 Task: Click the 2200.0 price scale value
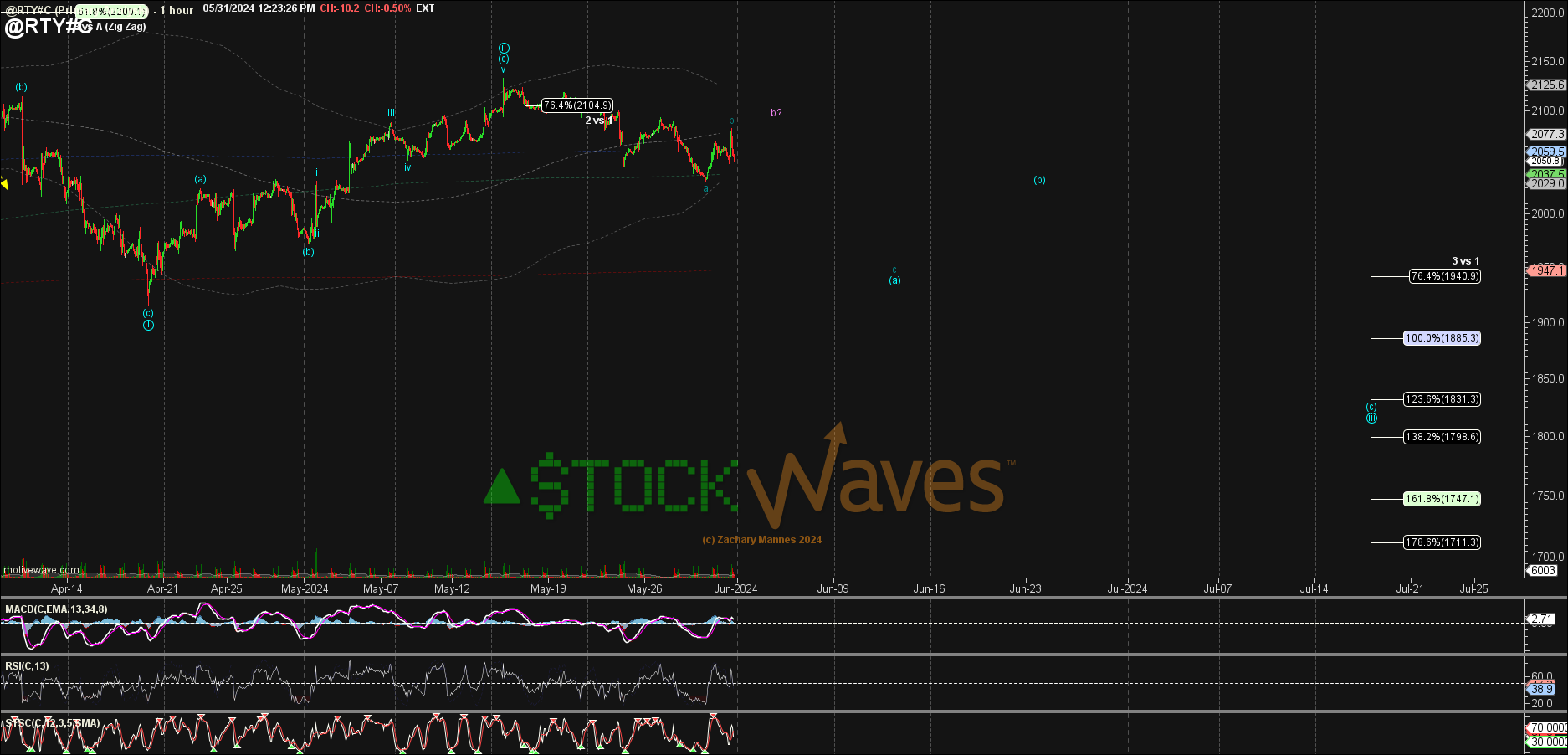point(1548,13)
